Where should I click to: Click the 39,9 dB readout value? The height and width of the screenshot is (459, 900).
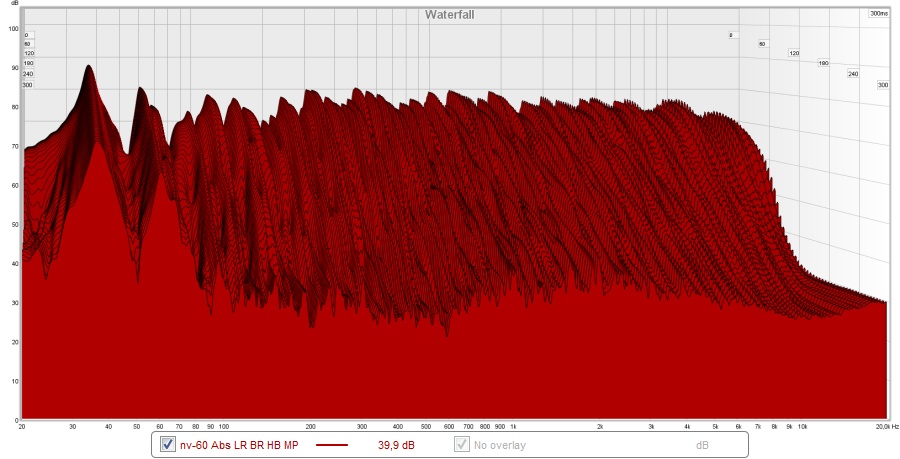[396, 445]
